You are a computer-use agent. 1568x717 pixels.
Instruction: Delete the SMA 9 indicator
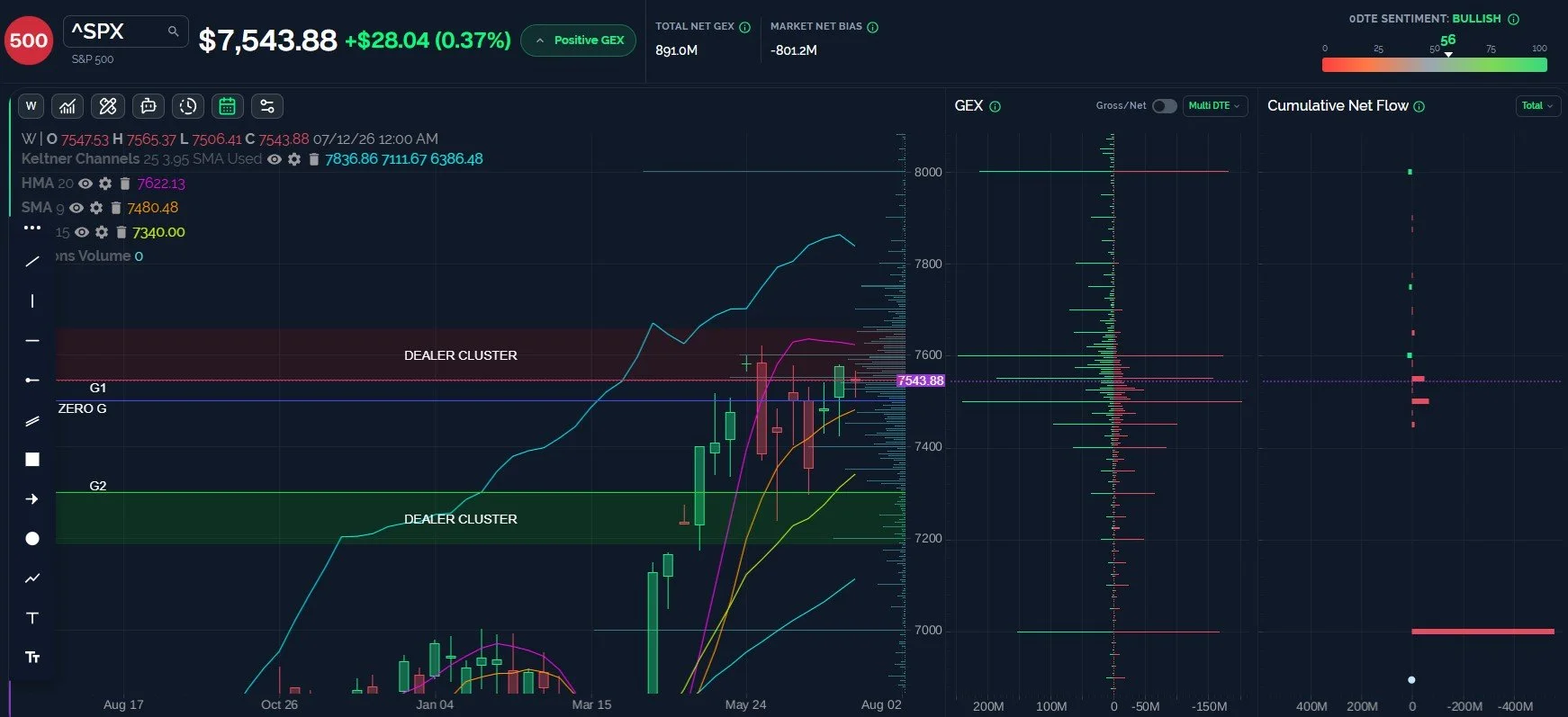[116, 208]
